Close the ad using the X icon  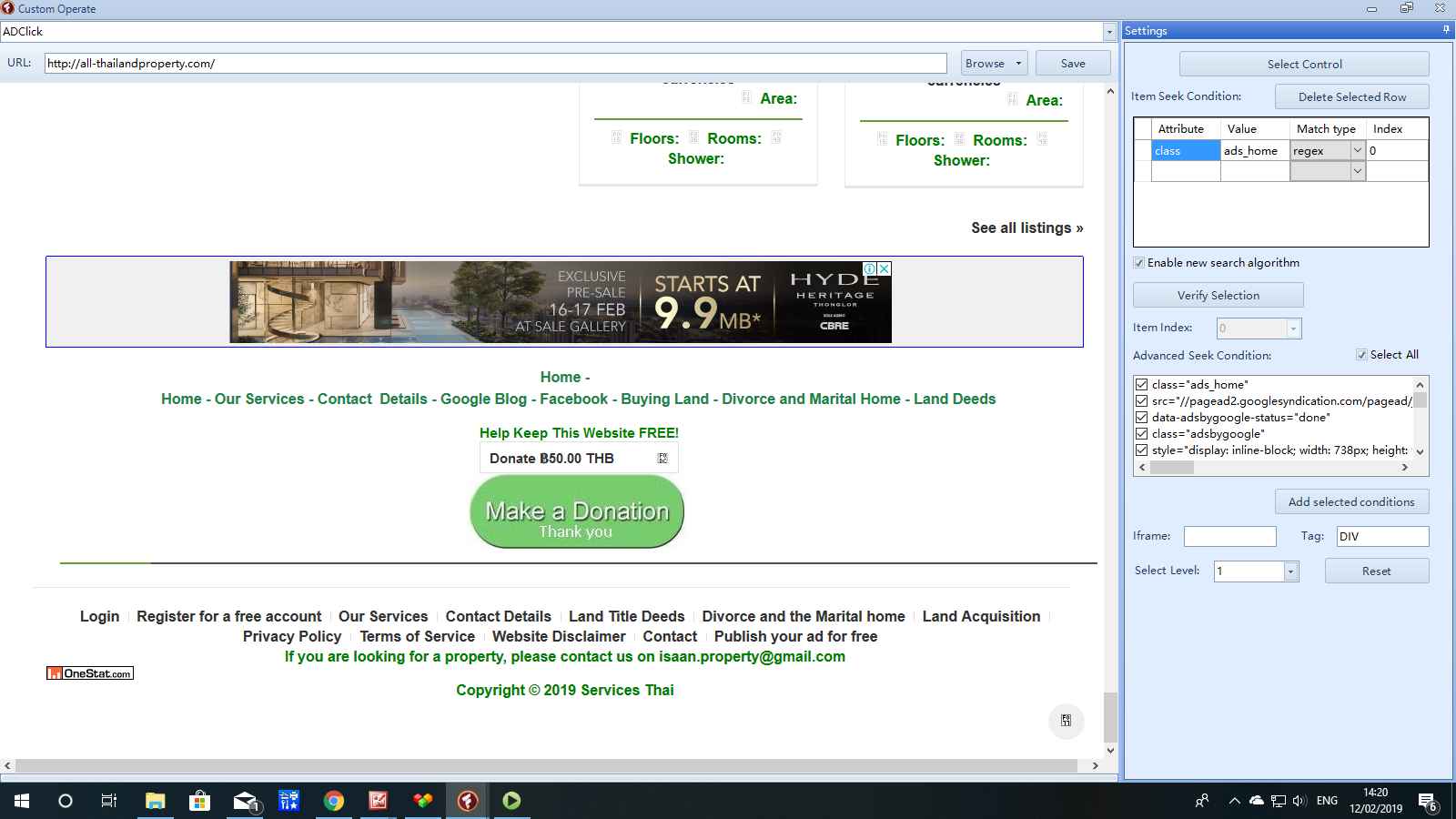(x=884, y=269)
